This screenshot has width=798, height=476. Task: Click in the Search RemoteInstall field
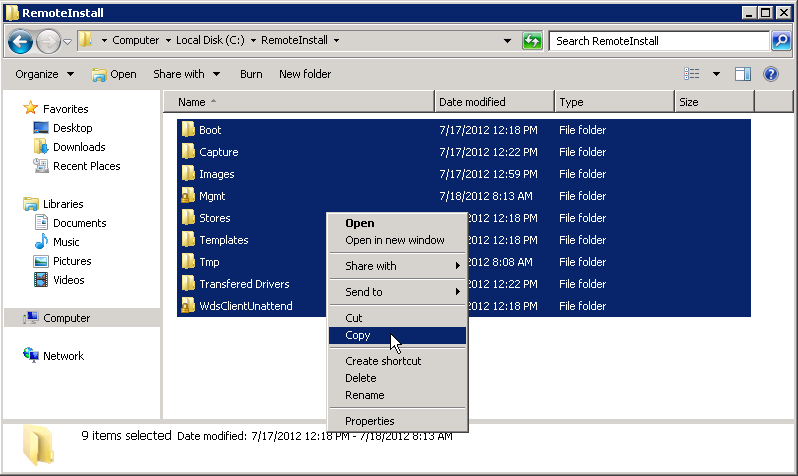point(658,41)
